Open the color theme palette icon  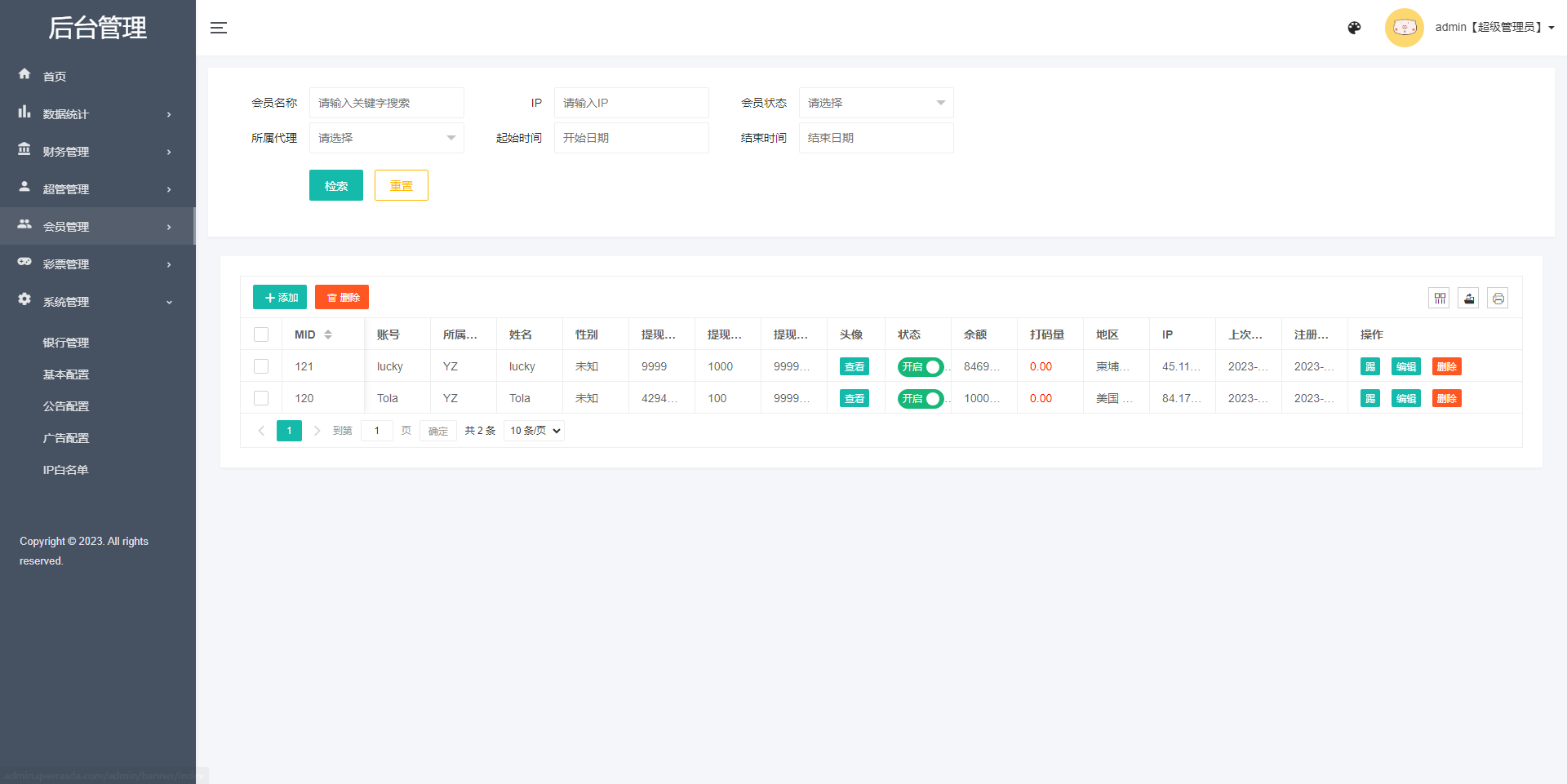pyautogui.click(x=1354, y=28)
